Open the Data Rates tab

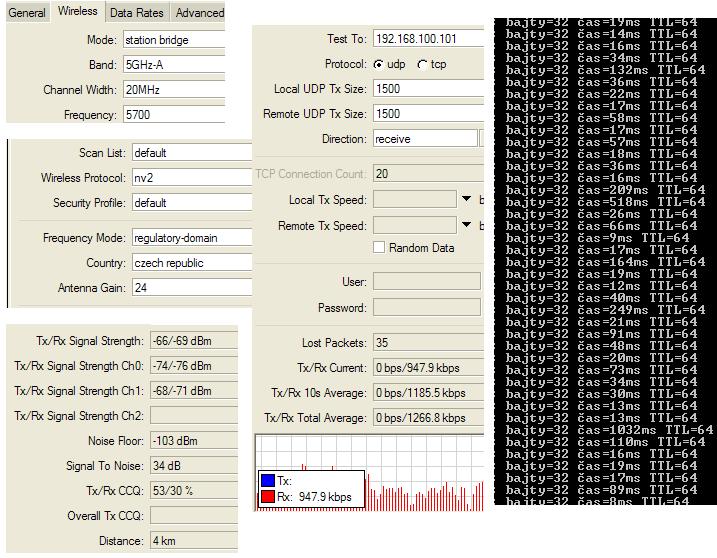point(137,12)
